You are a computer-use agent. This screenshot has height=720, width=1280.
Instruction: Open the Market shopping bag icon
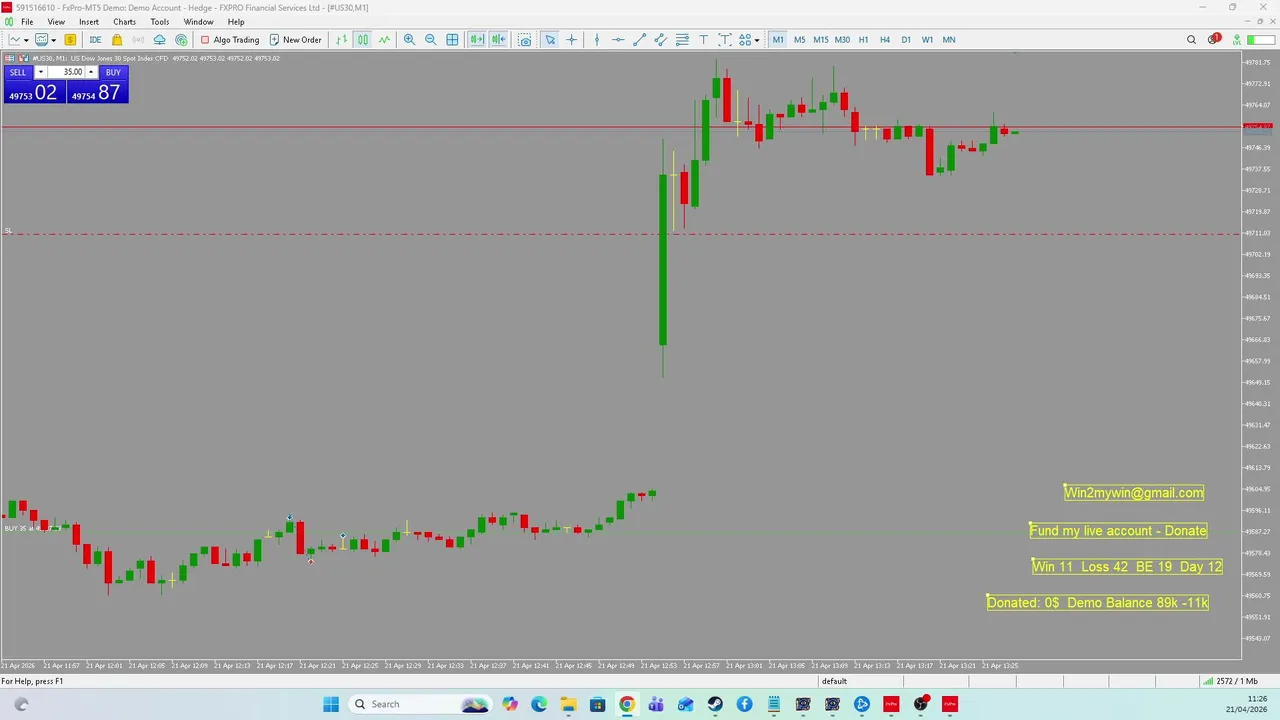[117, 40]
